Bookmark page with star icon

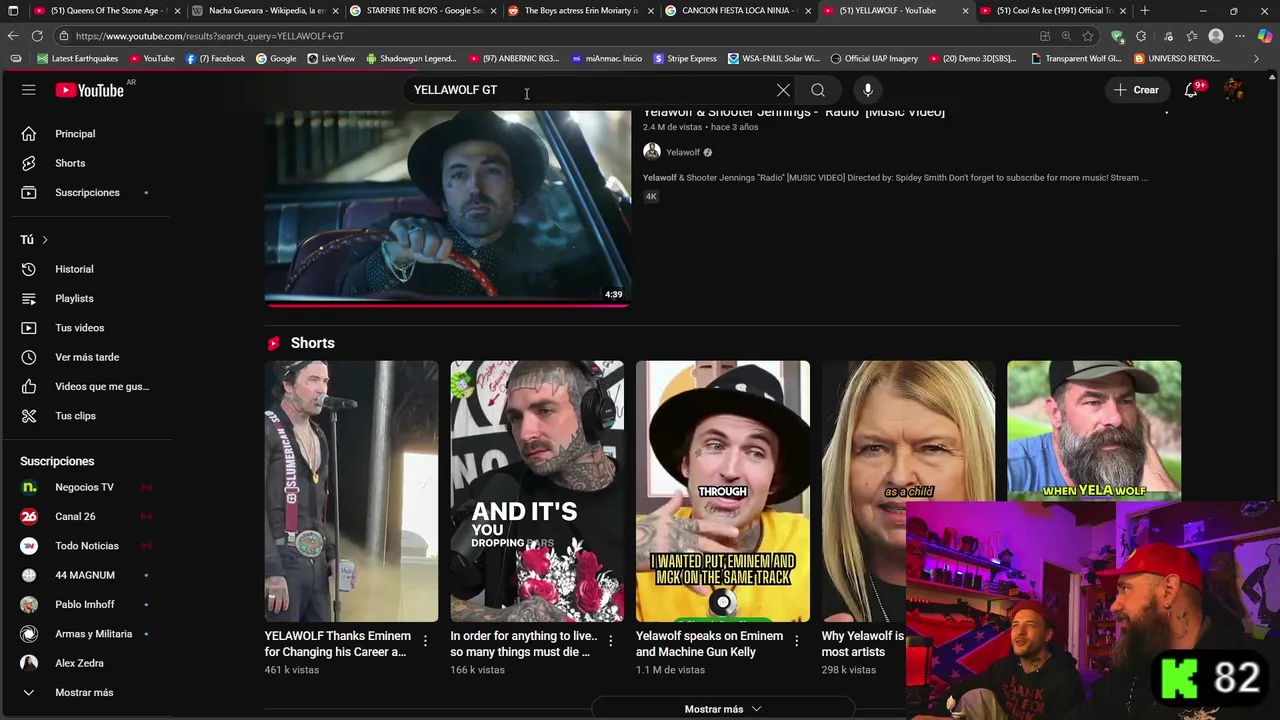pos(1088,36)
